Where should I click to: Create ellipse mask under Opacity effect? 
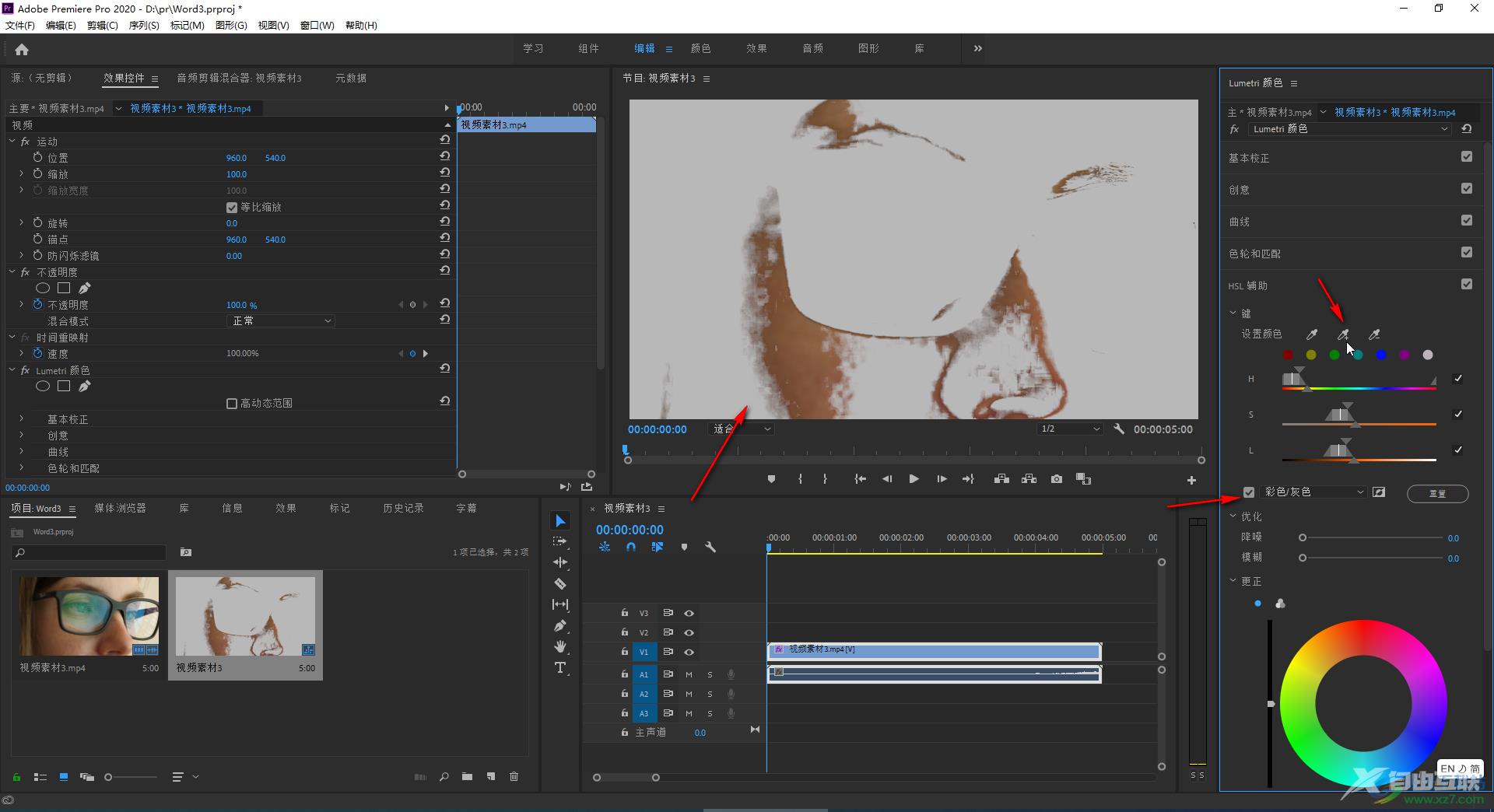tap(43, 288)
